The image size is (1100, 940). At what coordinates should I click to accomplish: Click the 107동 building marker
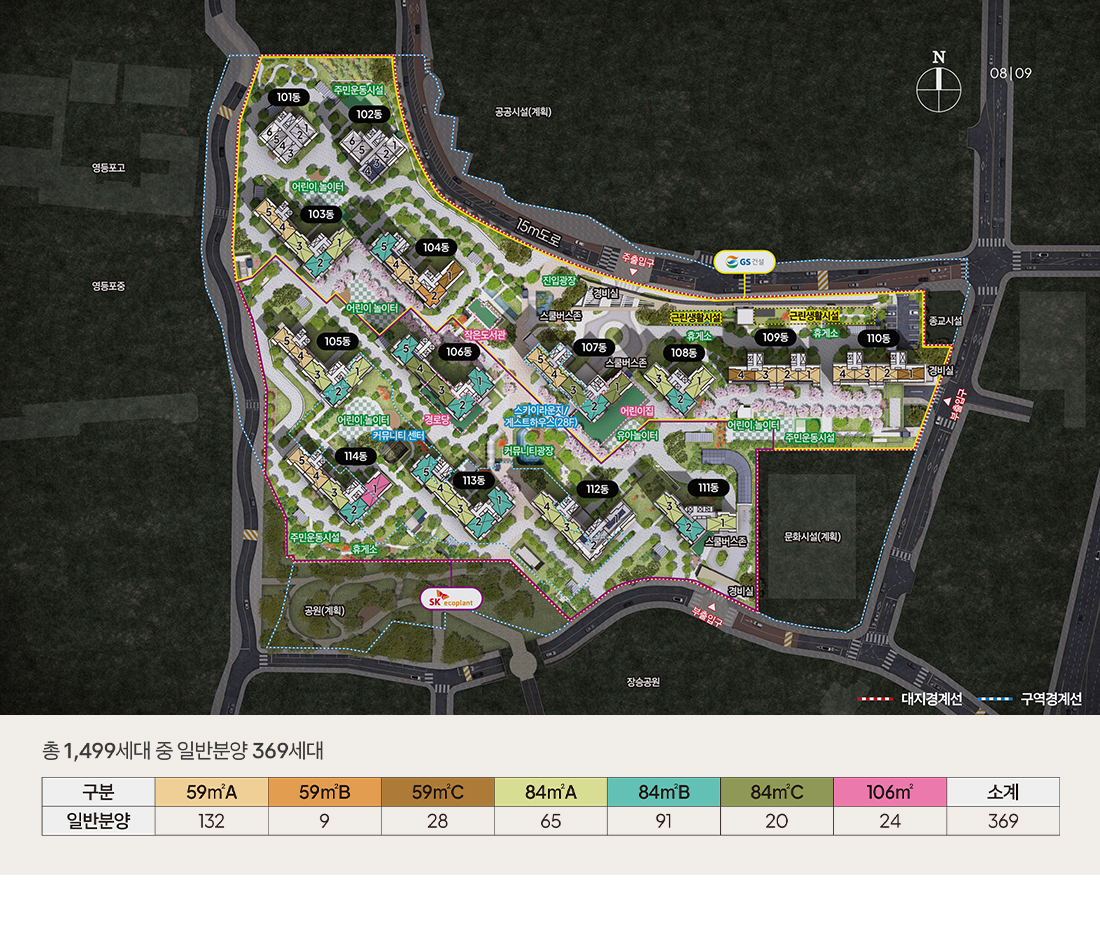594,347
